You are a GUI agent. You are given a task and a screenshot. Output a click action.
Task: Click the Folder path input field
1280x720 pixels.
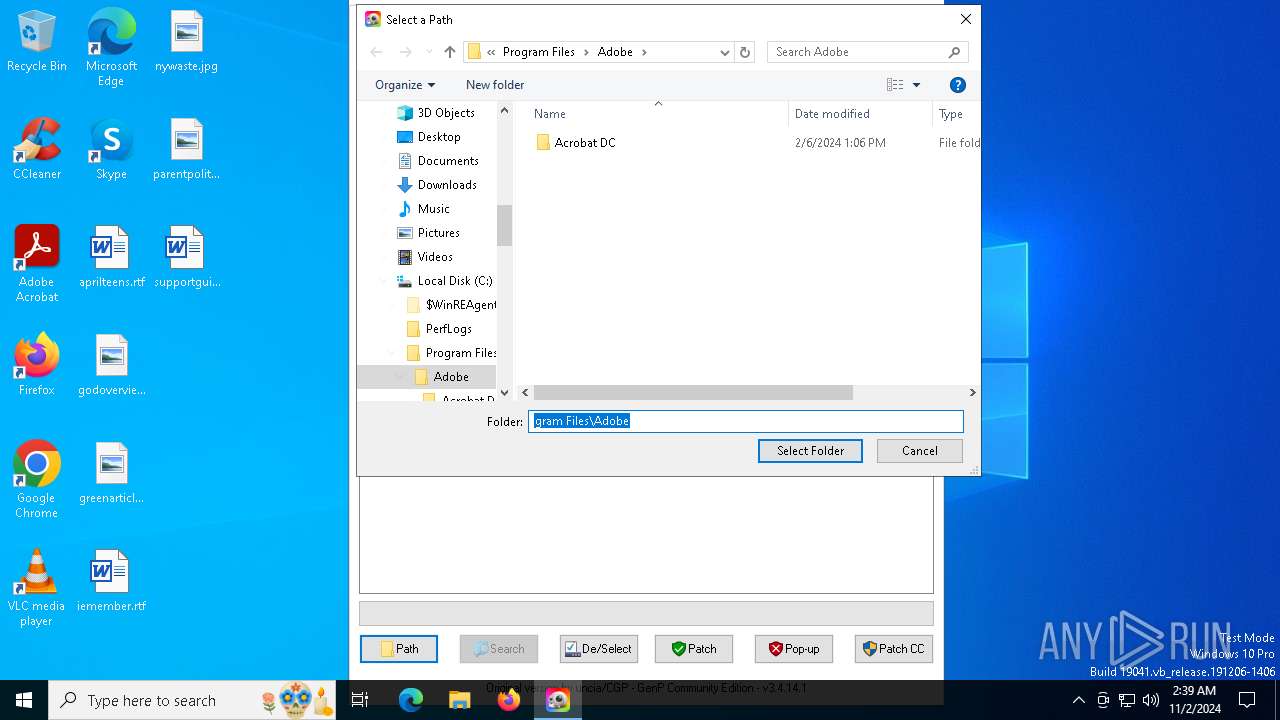coord(746,421)
